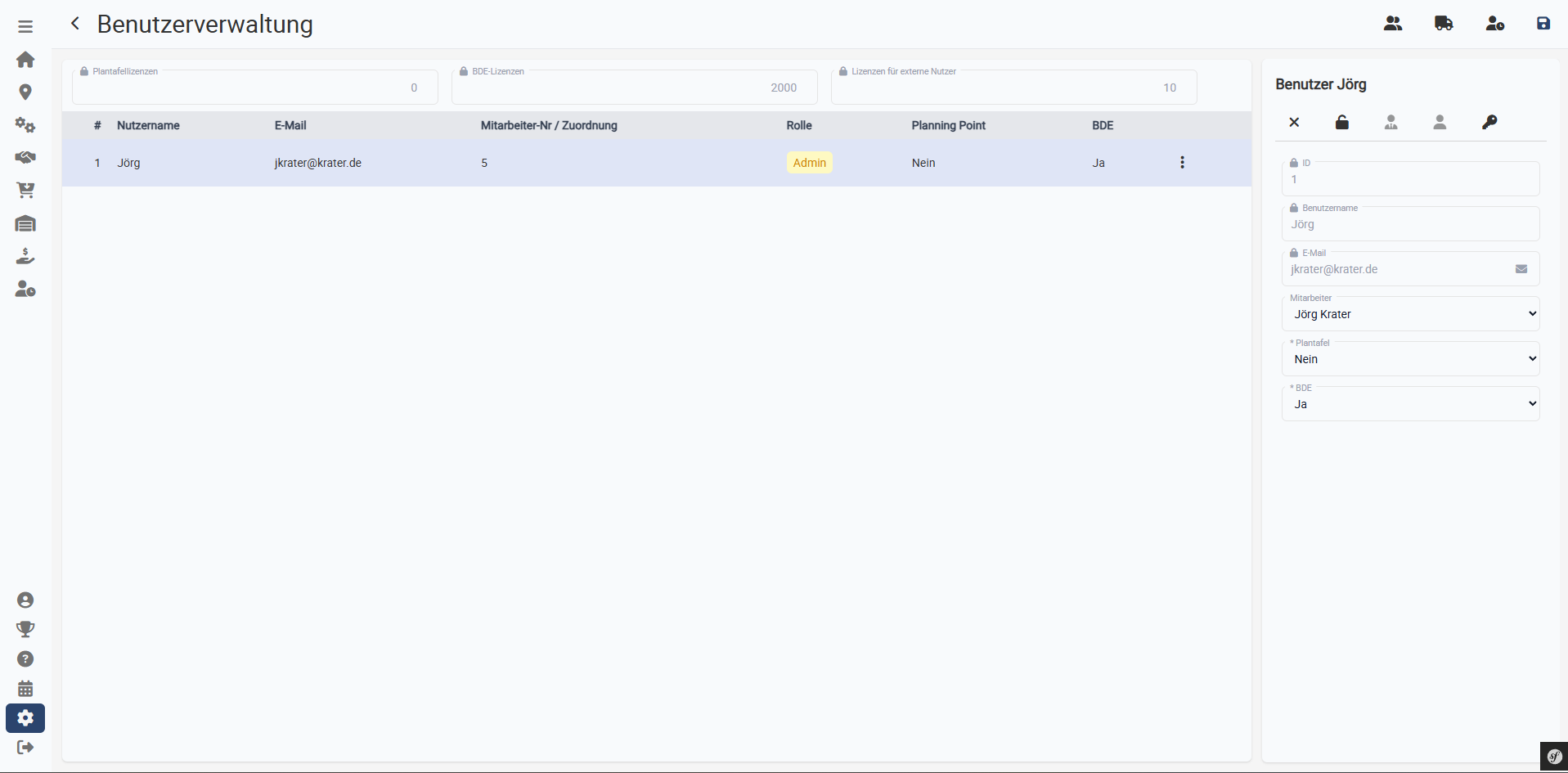Viewport: 1568px width, 773px height.
Task: Open the Mitarbeiter dropdown showing Jörg Krater
Action: (1411, 314)
